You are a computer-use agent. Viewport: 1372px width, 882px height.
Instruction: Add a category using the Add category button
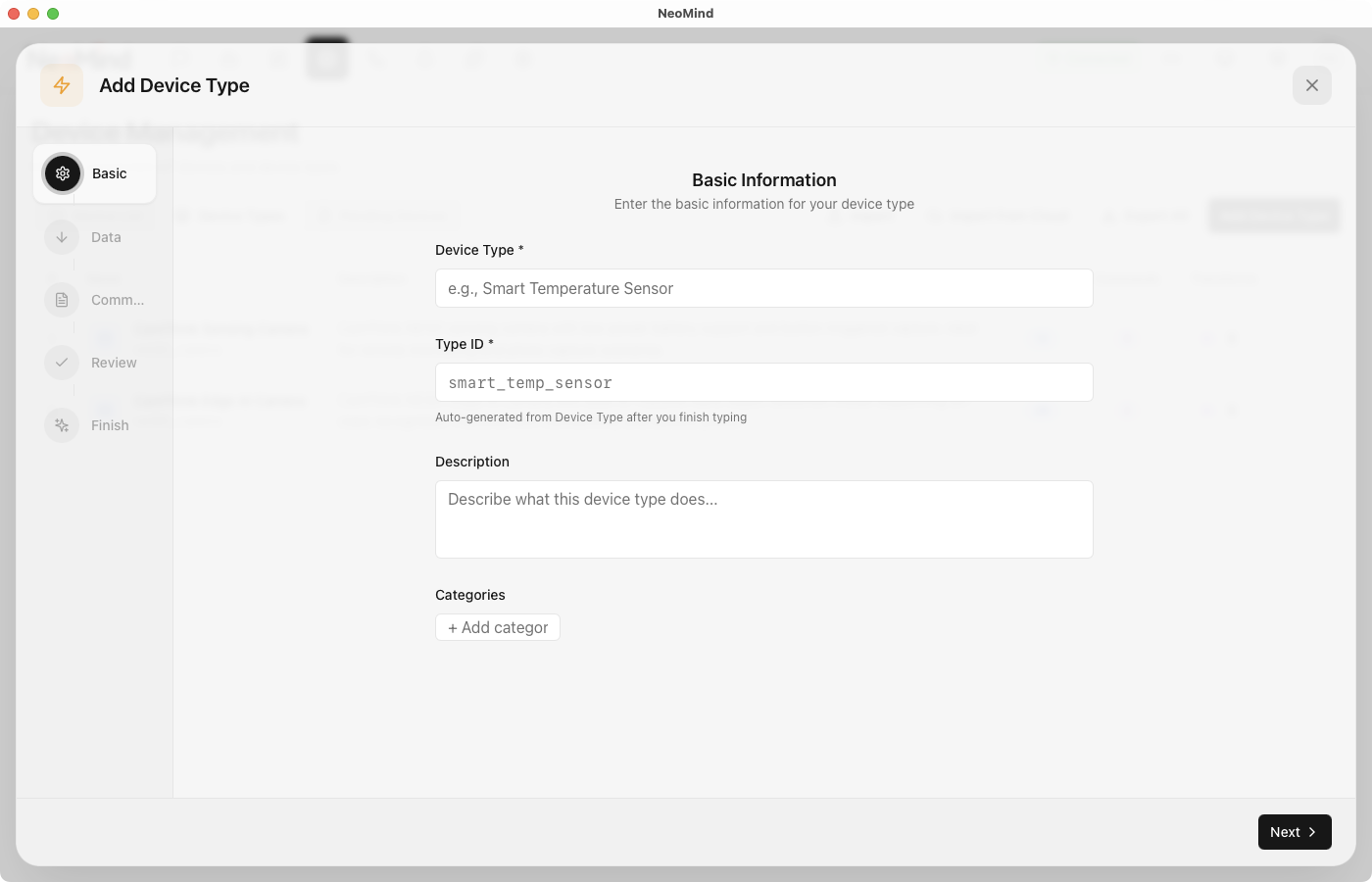497,627
